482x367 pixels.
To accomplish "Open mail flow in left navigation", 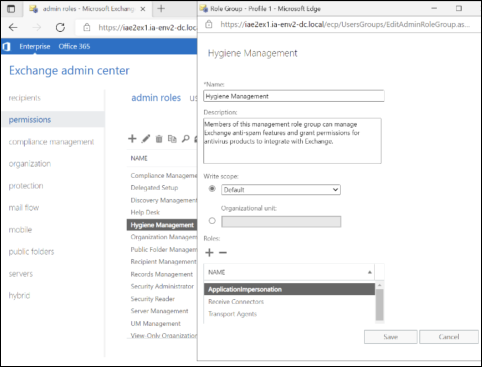I will tap(24, 208).
